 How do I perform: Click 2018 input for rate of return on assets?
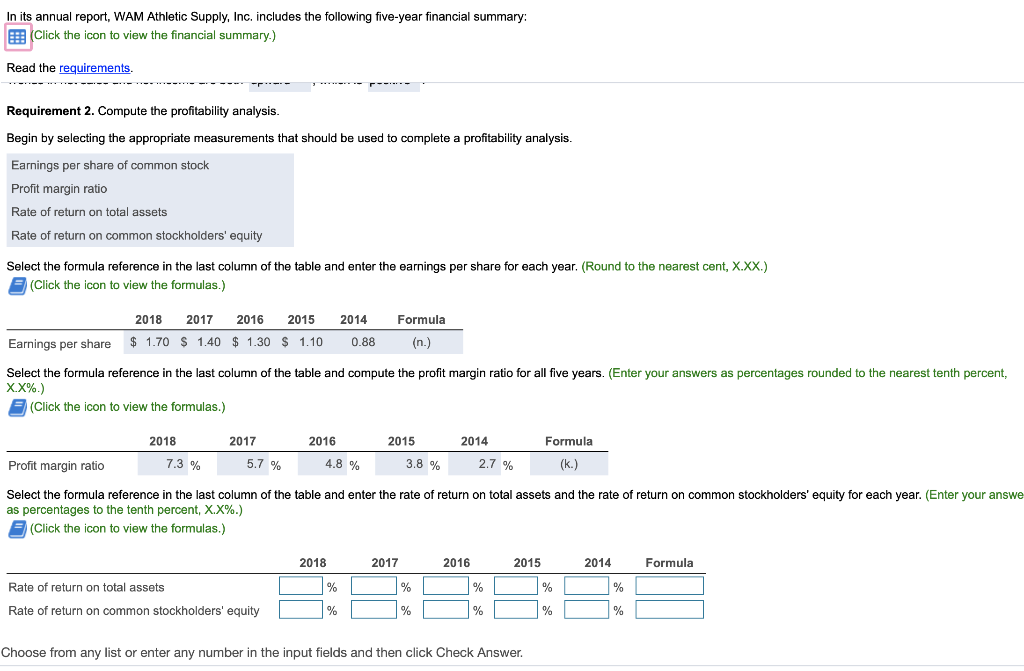tap(300, 587)
